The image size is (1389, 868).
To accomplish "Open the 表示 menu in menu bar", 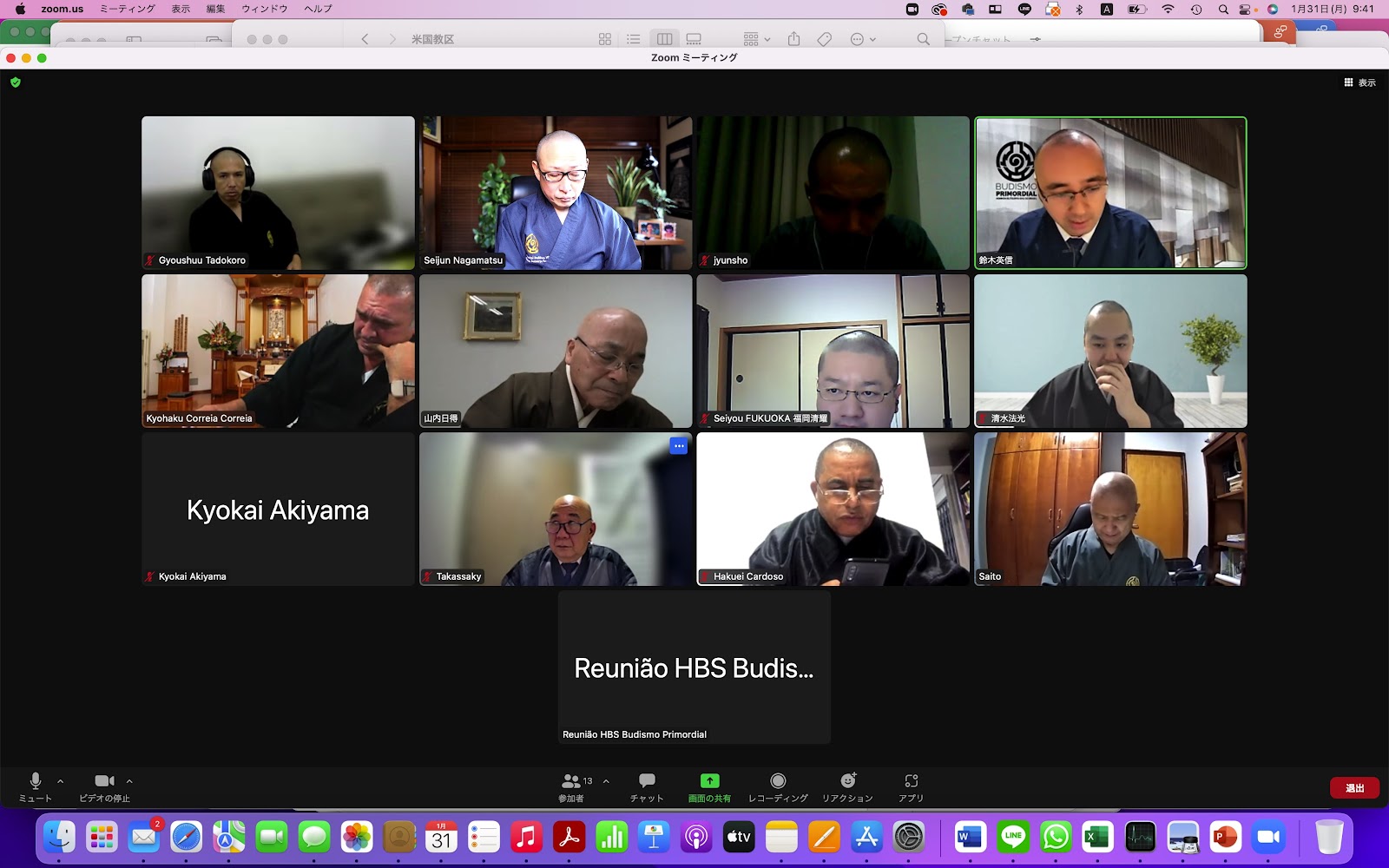I will (x=181, y=9).
